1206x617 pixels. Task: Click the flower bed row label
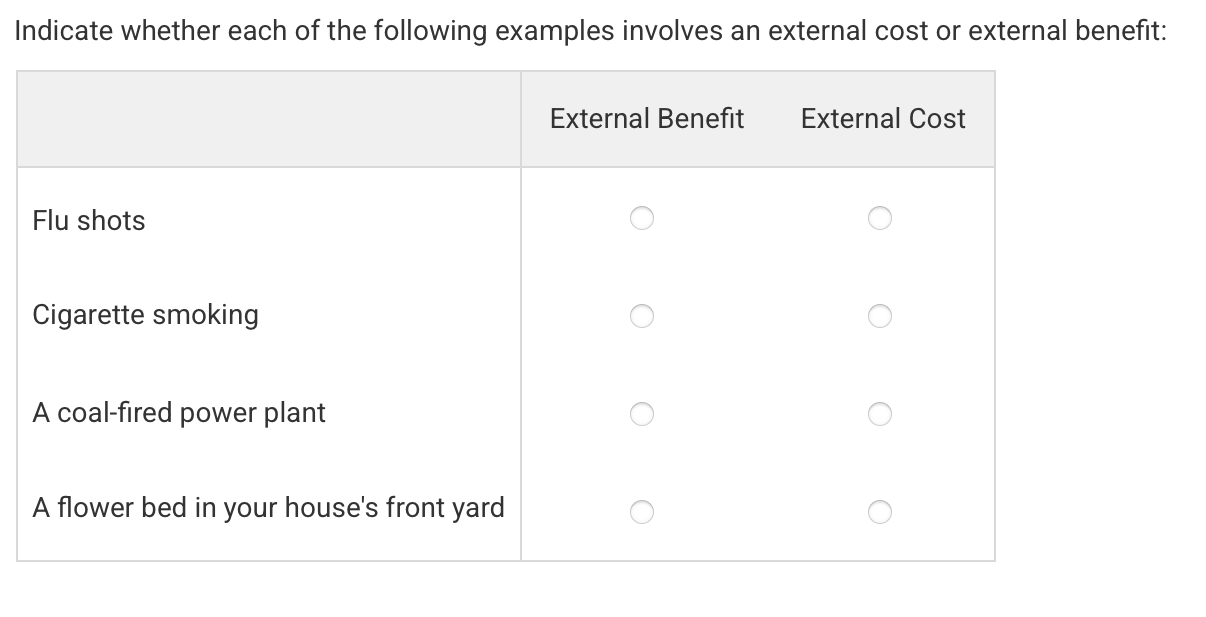[268, 507]
